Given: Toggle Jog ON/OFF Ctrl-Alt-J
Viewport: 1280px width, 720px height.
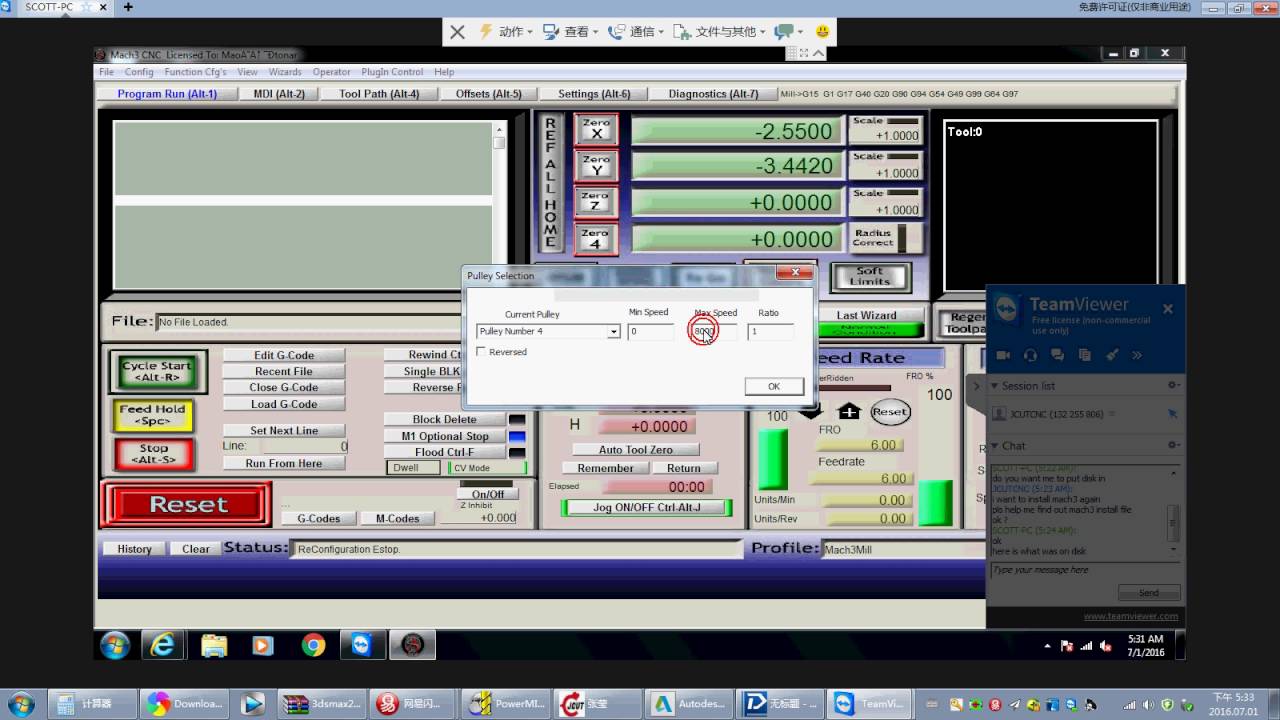Looking at the screenshot, I should tap(646, 508).
